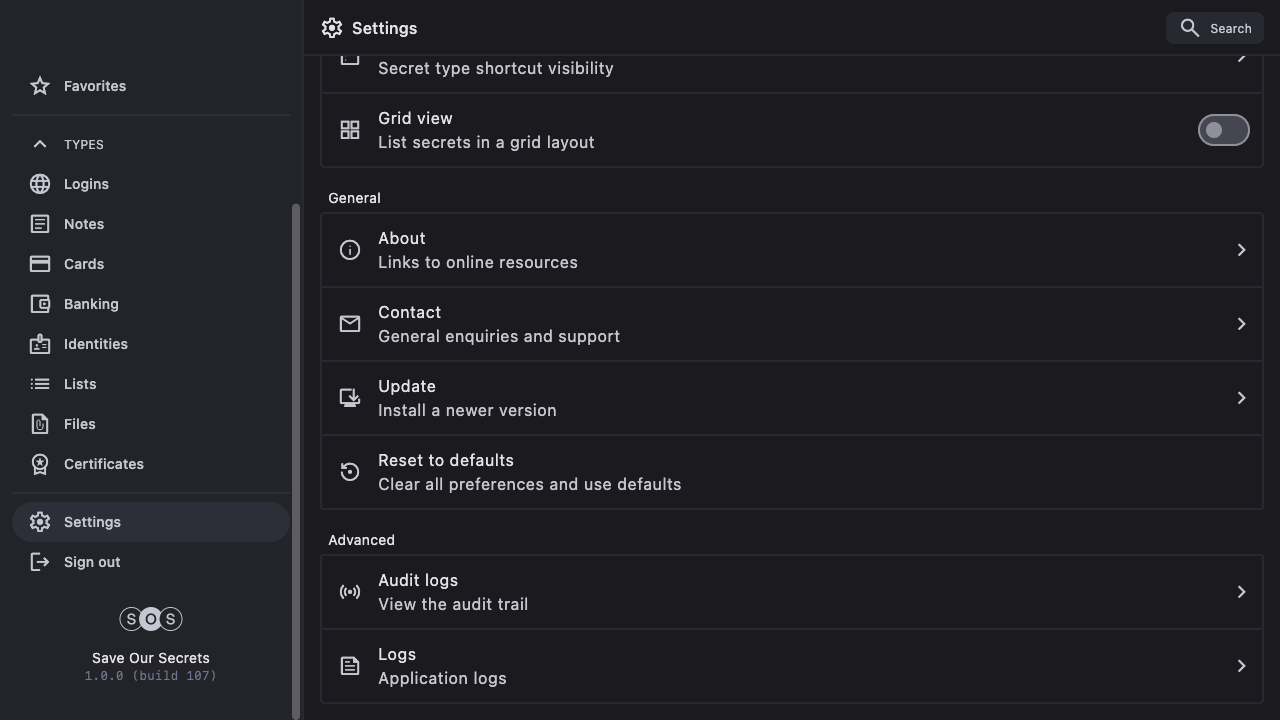This screenshot has height=720, width=1280.
Task: Select Lists in the sidebar
Action: pos(80,384)
